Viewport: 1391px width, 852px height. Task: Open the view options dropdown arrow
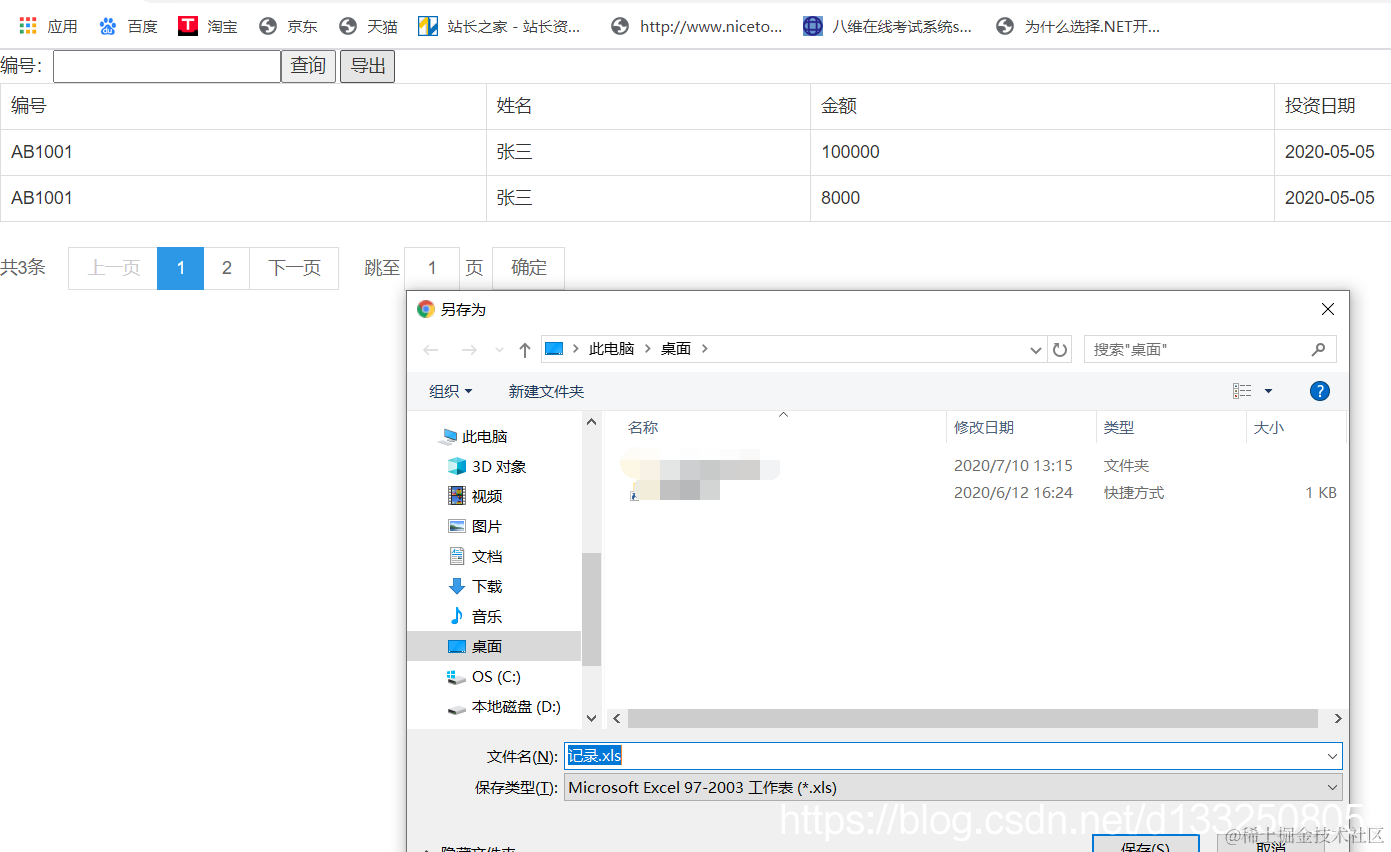tap(1268, 391)
